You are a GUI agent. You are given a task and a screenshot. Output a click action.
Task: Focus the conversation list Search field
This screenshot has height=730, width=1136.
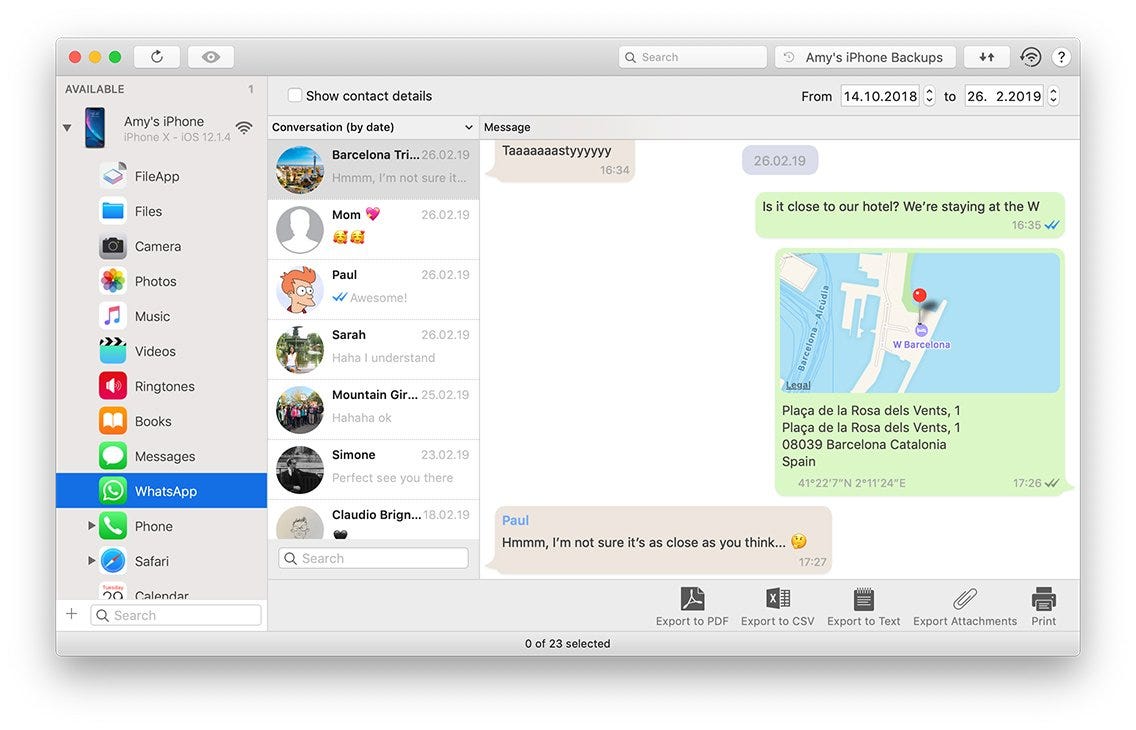[x=373, y=558]
